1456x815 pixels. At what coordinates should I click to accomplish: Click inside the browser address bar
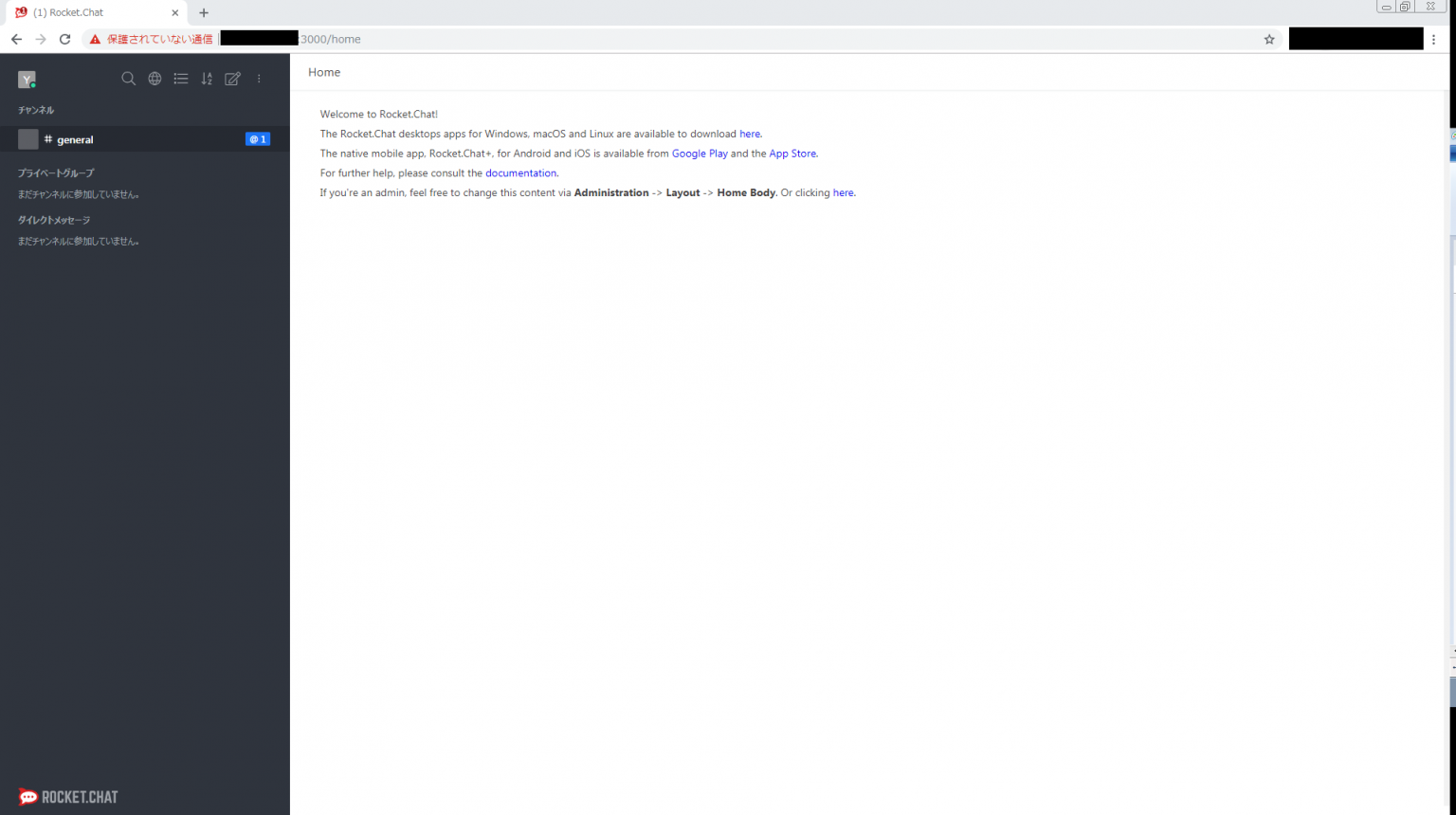tap(569, 39)
